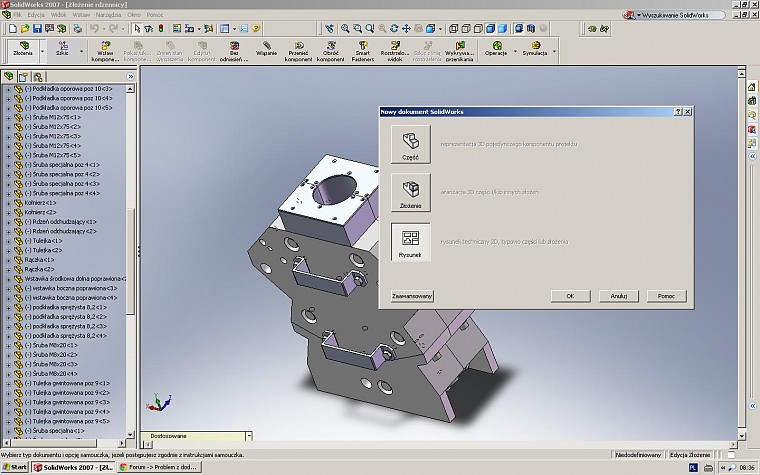Collapse the feature tree panel chevron
Viewport: 760px width, 475px height.
coord(130,77)
